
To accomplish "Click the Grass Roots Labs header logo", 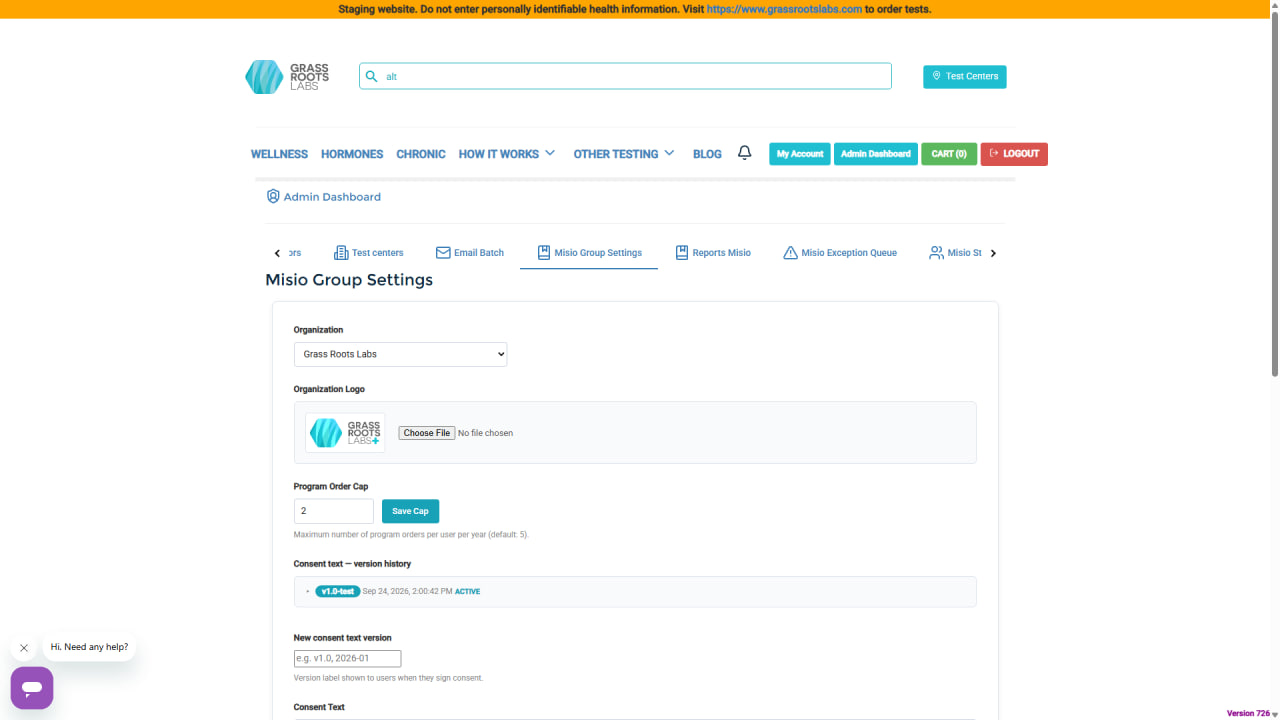I will pyautogui.click(x=287, y=77).
